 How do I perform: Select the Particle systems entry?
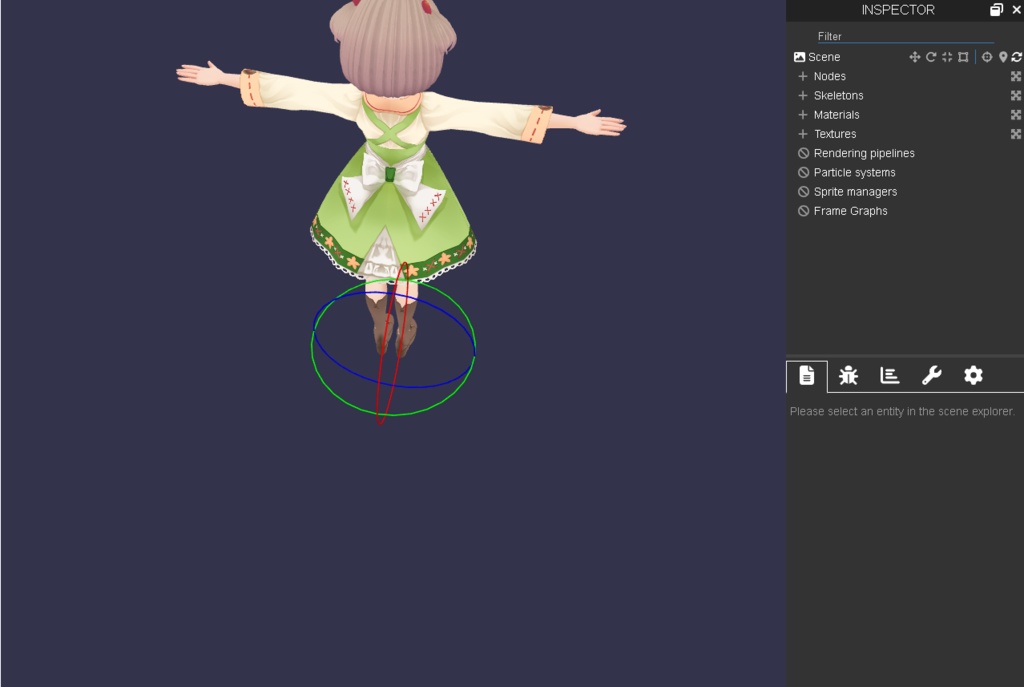[854, 172]
